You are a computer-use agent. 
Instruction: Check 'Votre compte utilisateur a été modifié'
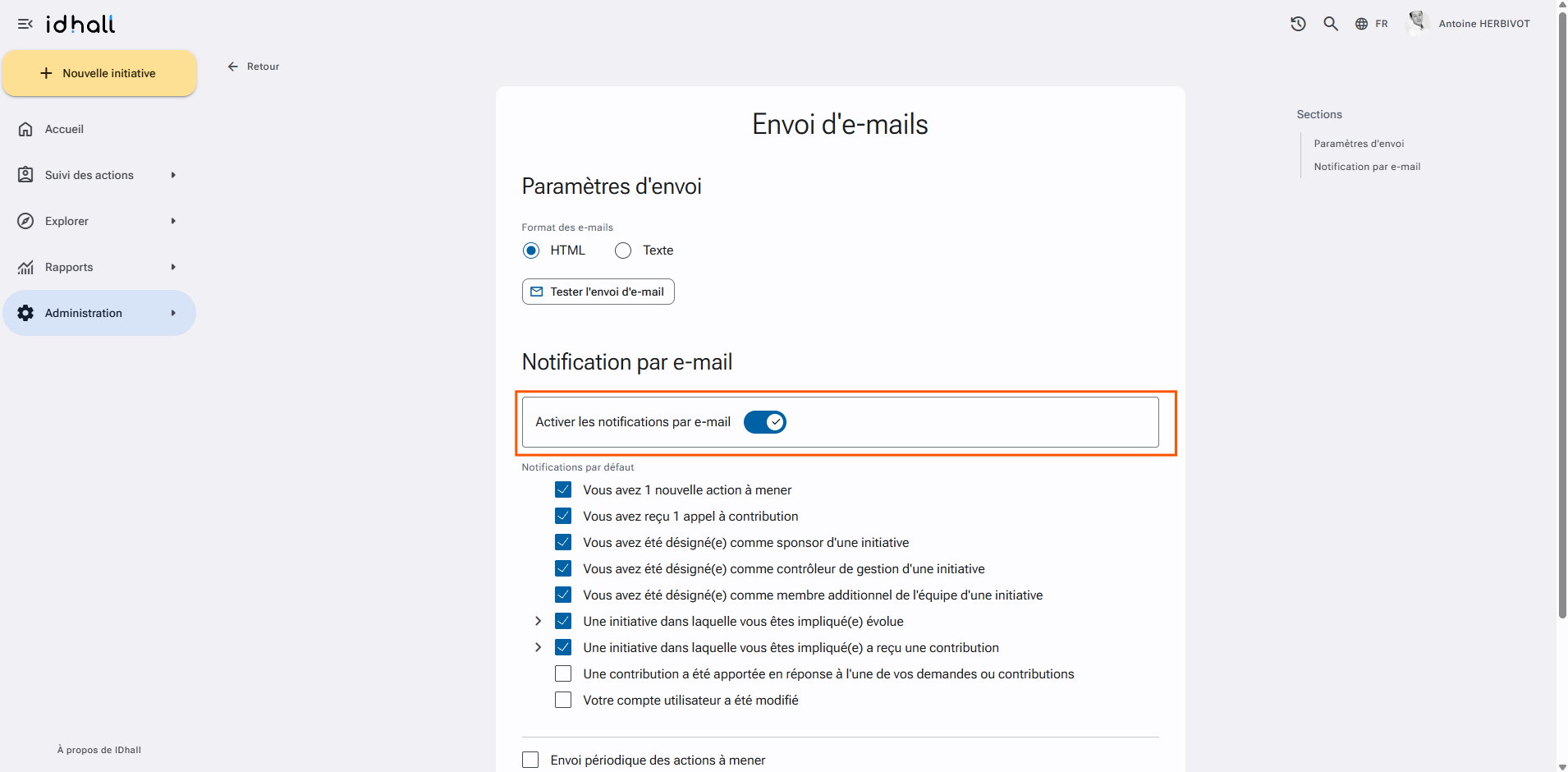(563, 701)
